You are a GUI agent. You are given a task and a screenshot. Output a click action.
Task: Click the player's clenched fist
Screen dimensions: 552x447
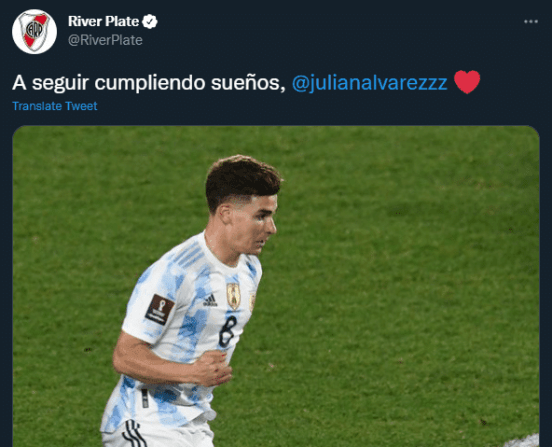[214, 369]
